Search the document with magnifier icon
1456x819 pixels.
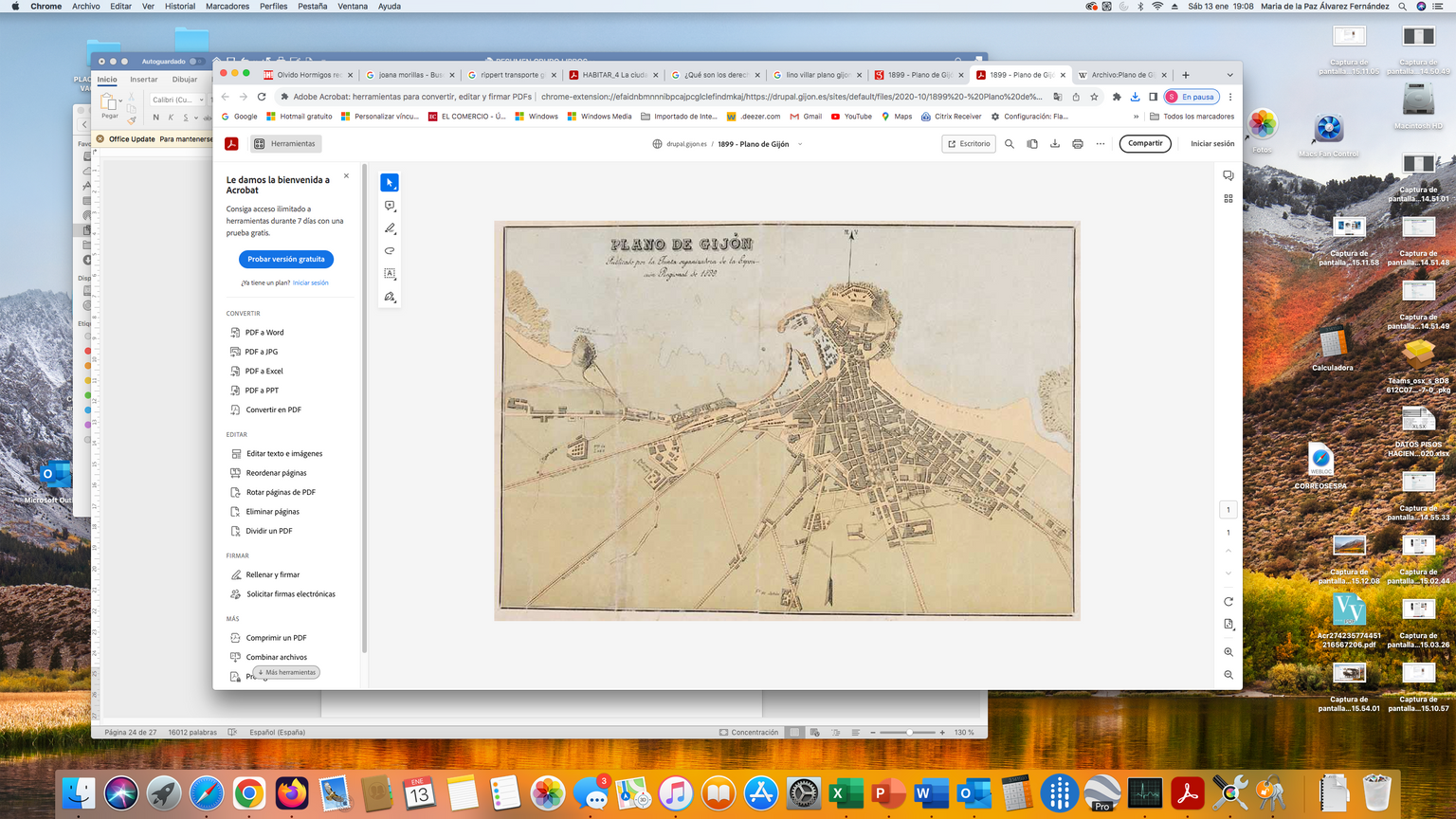coord(1010,144)
